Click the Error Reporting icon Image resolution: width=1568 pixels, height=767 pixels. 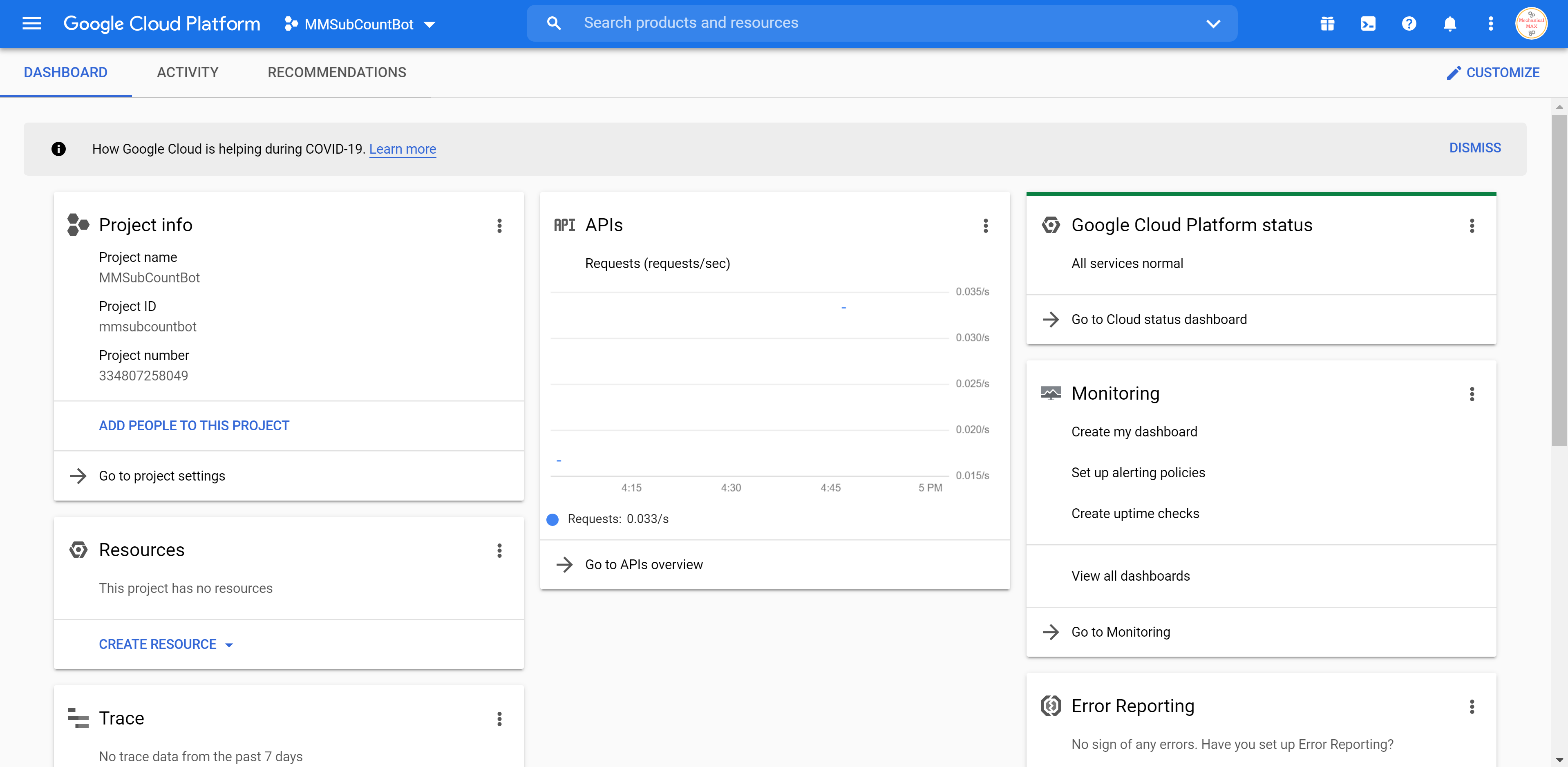1050,706
